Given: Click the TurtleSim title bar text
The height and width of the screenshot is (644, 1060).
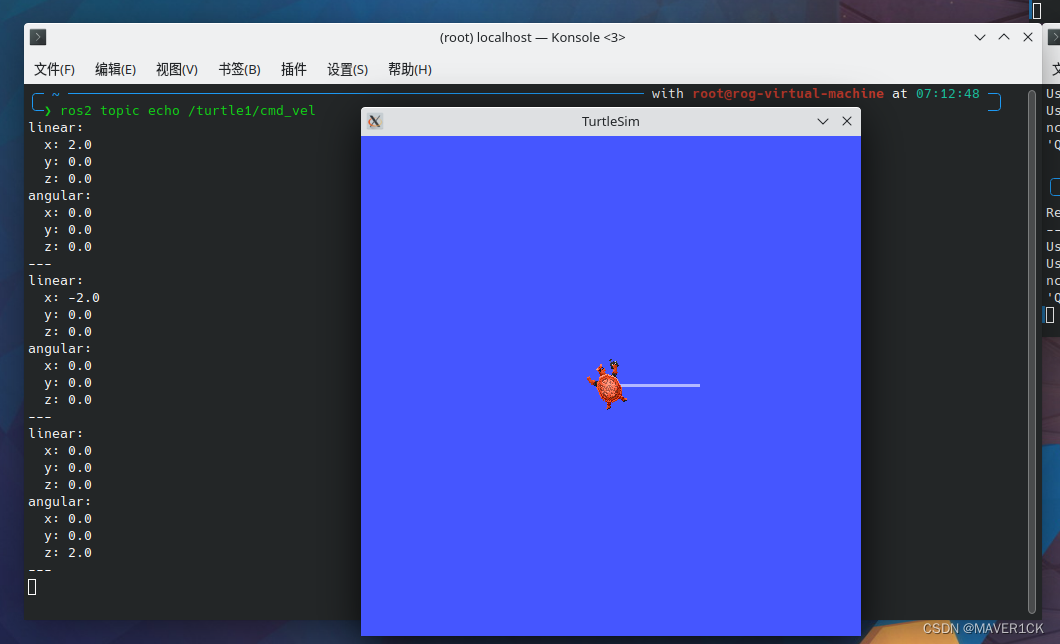Looking at the screenshot, I should coord(610,122).
